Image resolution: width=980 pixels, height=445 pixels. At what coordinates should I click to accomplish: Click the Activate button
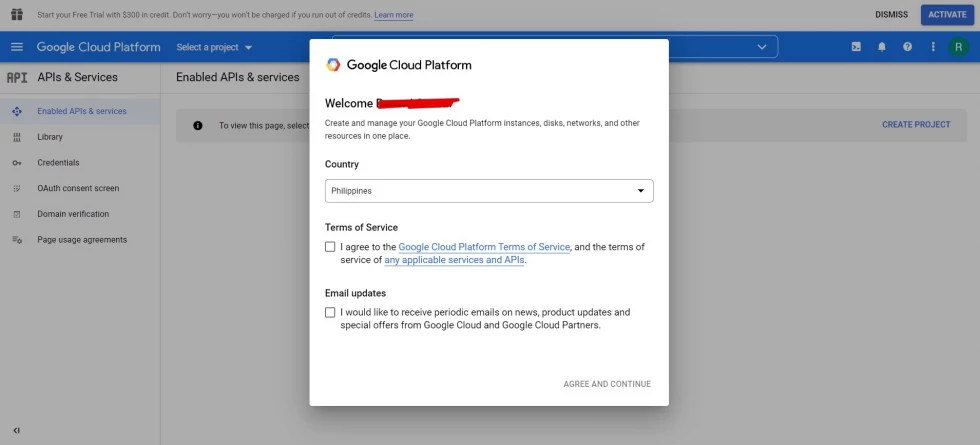pos(946,15)
